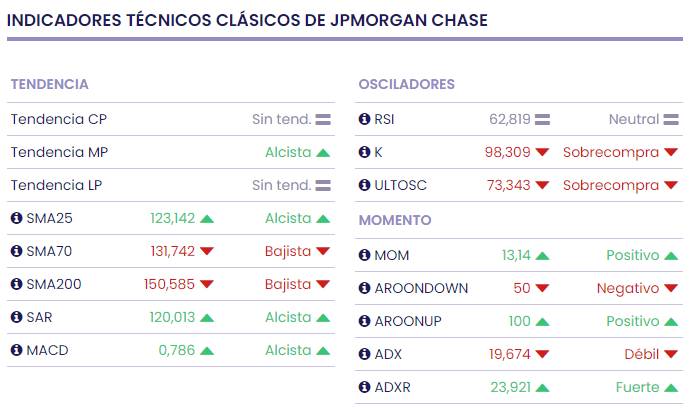Open the SMA200 info icon
The width and height of the screenshot is (692, 412).
(16, 284)
